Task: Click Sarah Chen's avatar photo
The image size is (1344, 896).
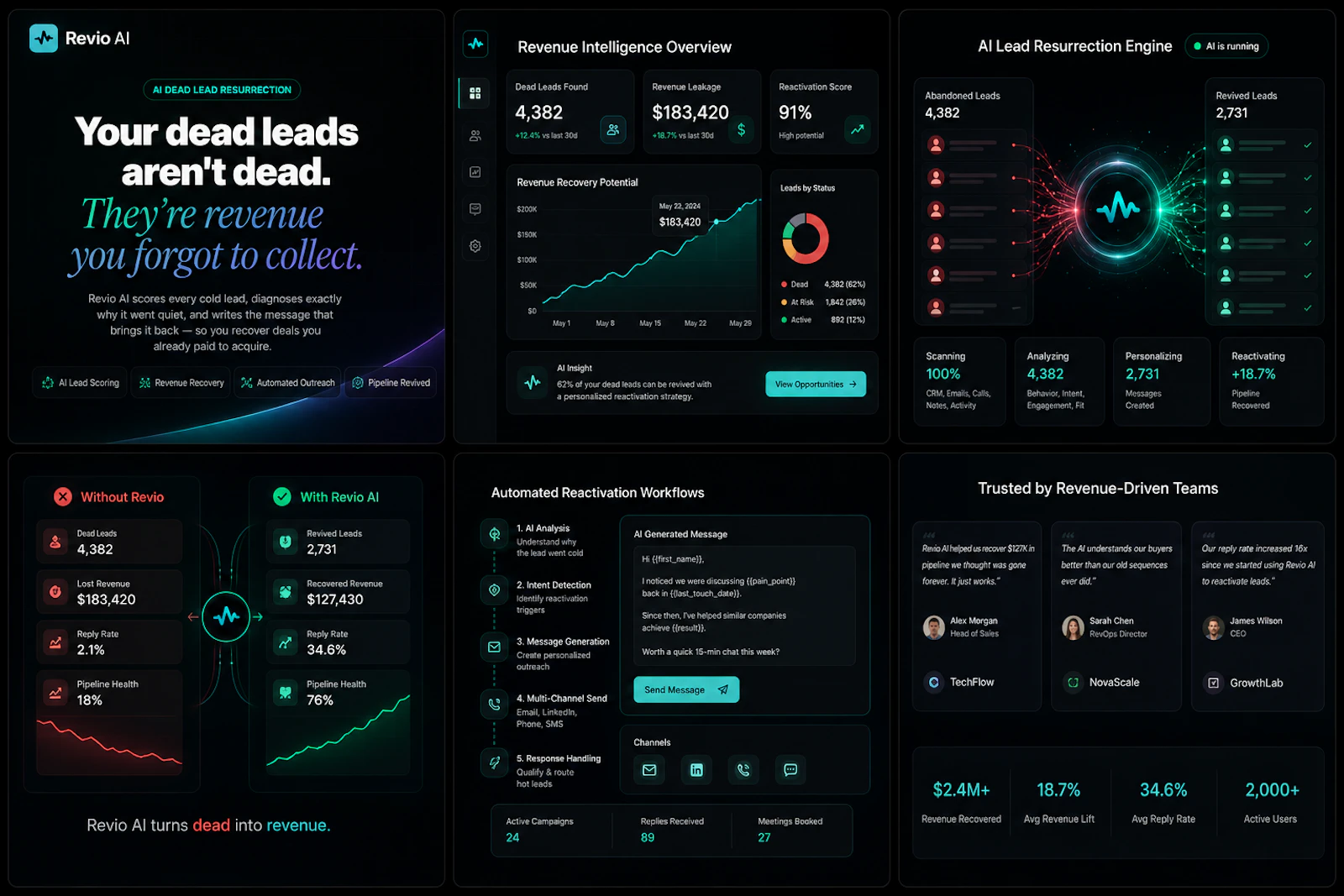Action: pyautogui.click(x=1073, y=627)
